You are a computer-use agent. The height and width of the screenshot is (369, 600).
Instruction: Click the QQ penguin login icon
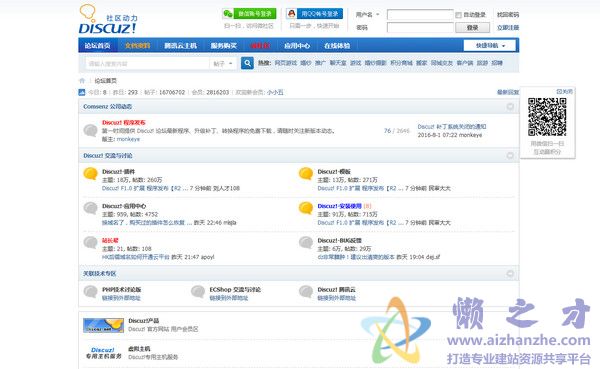coord(292,14)
